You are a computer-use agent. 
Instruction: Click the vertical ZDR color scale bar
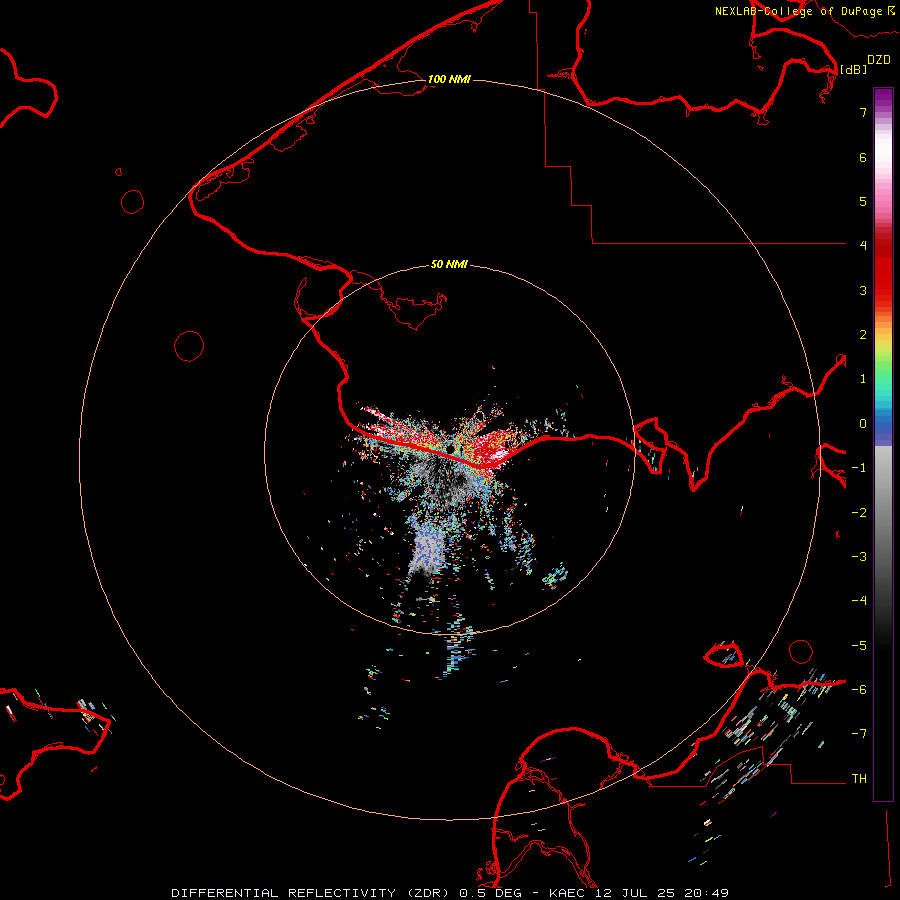tap(883, 444)
